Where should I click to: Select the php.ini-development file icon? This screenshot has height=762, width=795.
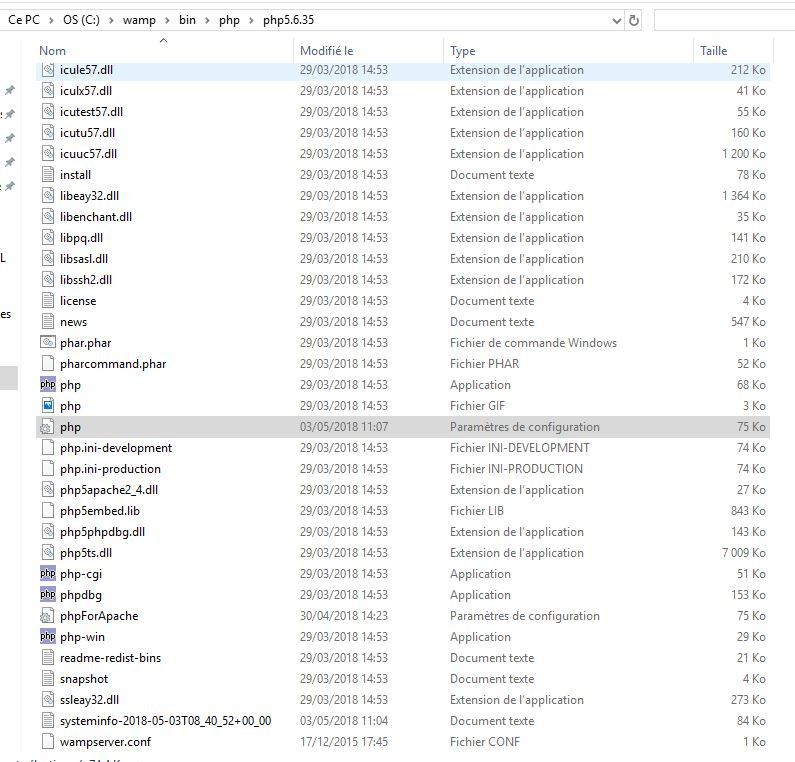tap(48, 448)
